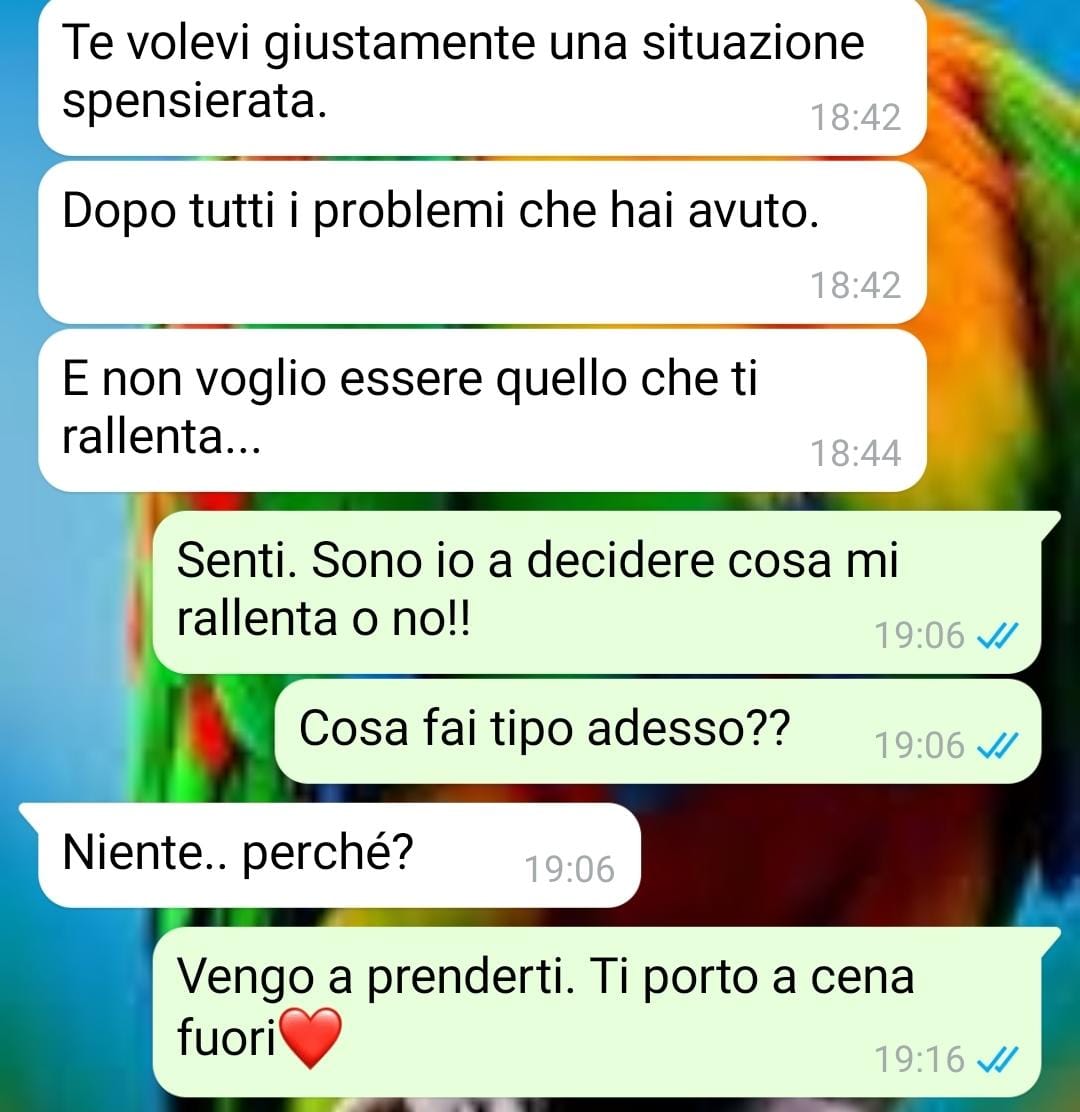Image resolution: width=1080 pixels, height=1112 pixels.
Task: Tap the word 'rallenta...' in received message
Action: pos(162,437)
